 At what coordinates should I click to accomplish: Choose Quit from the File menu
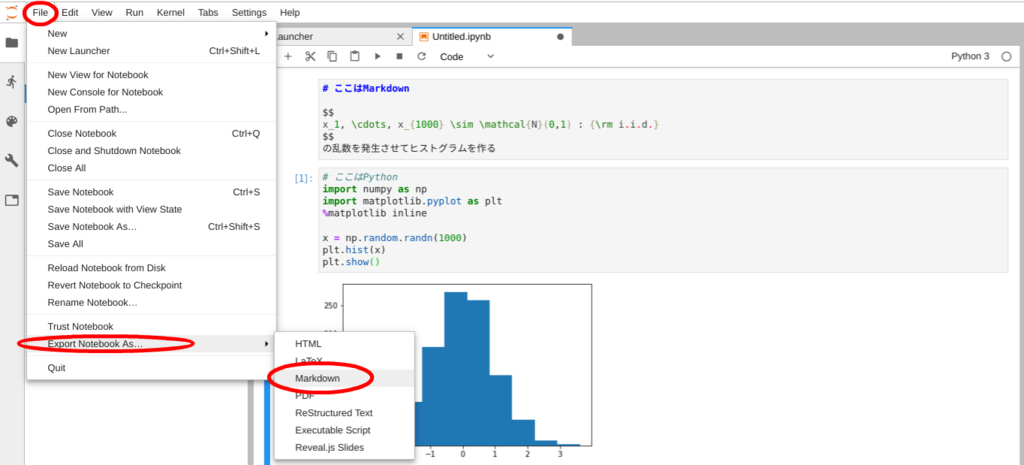[x=152, y=368]
